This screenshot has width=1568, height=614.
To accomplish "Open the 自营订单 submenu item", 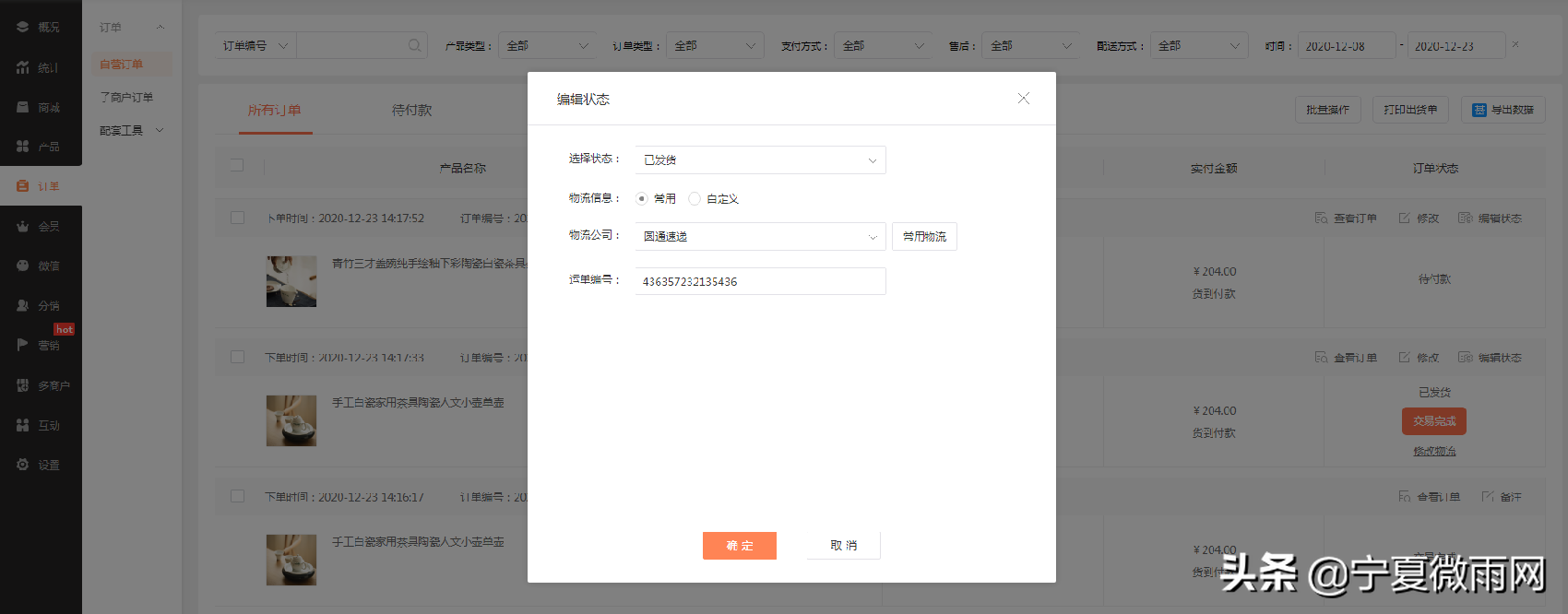I will tap(131, 64).
